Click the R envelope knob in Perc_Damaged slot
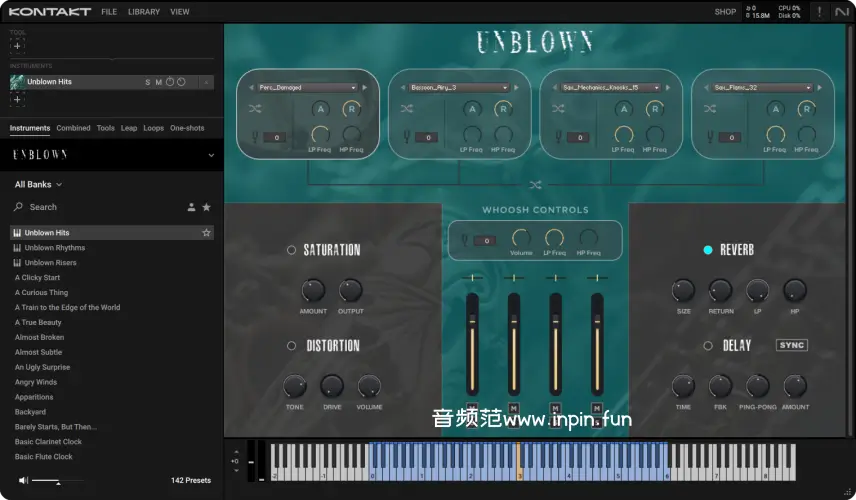The image size is (856, 500). tap(352, 109)
